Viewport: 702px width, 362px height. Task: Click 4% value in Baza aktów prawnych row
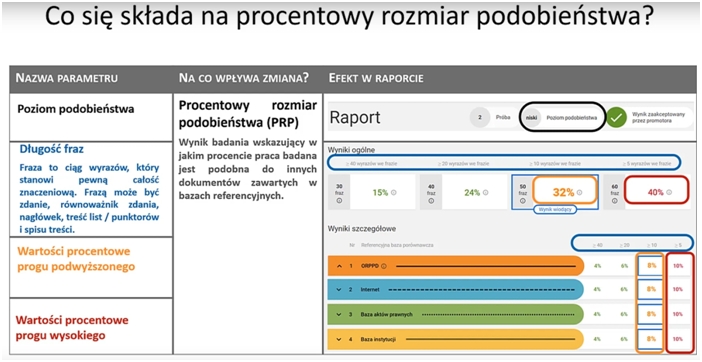(597, 314)
